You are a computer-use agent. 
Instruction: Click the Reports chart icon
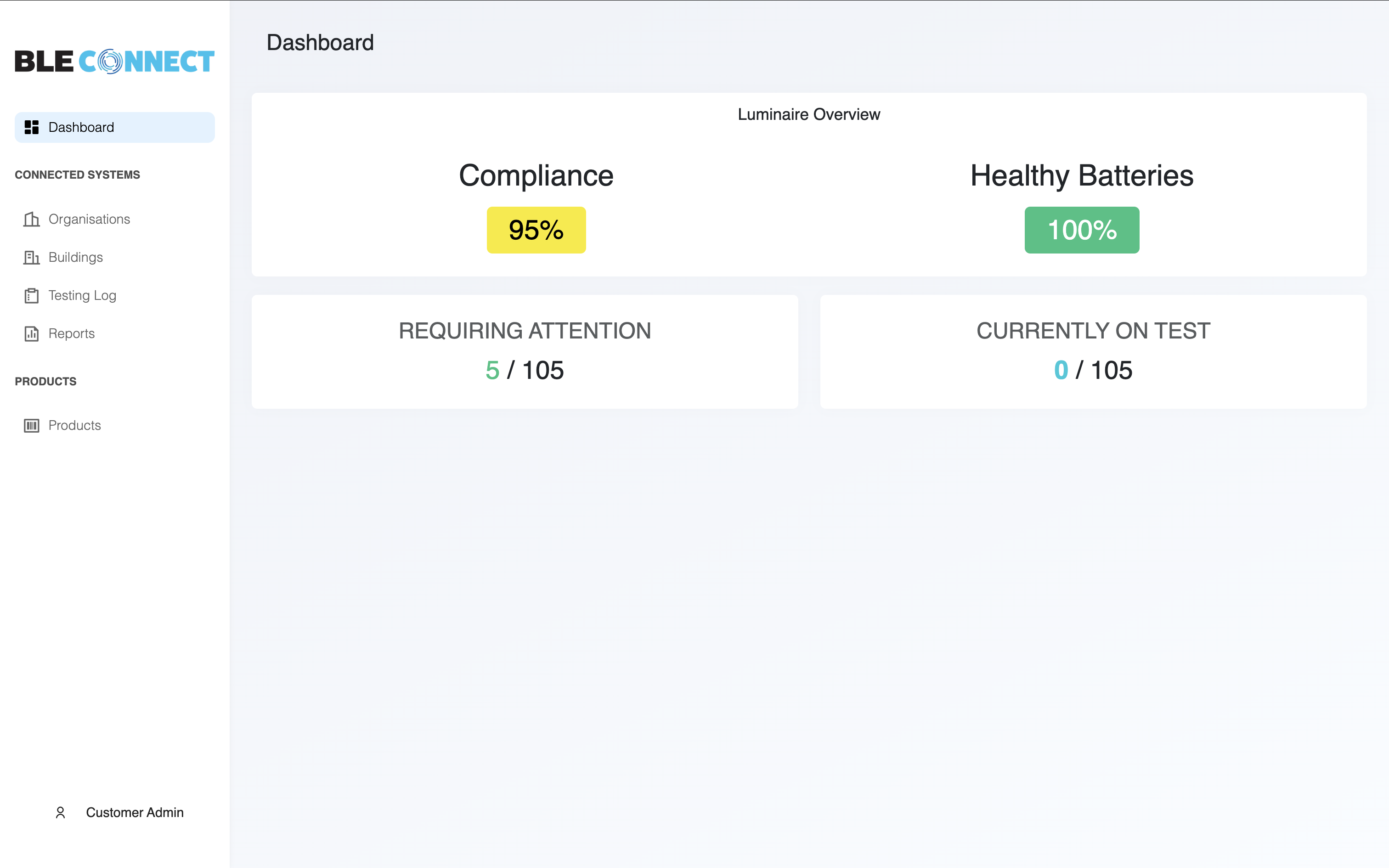(x=32, y=333)
